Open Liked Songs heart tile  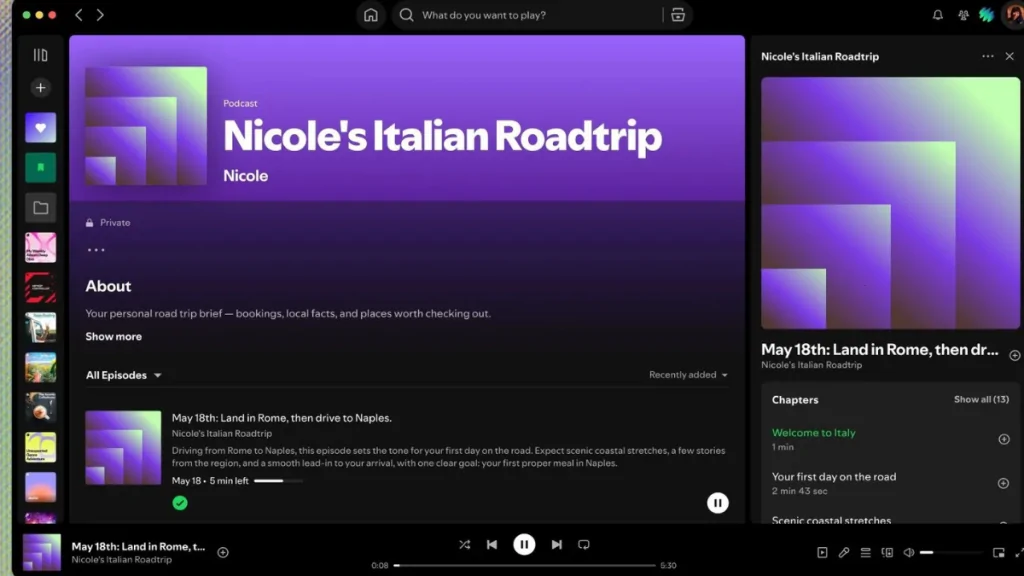40,128
